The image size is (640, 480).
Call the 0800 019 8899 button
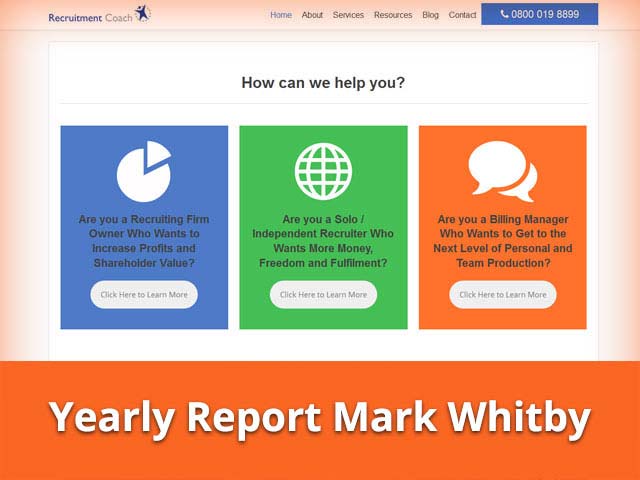[x=539, y=15]
